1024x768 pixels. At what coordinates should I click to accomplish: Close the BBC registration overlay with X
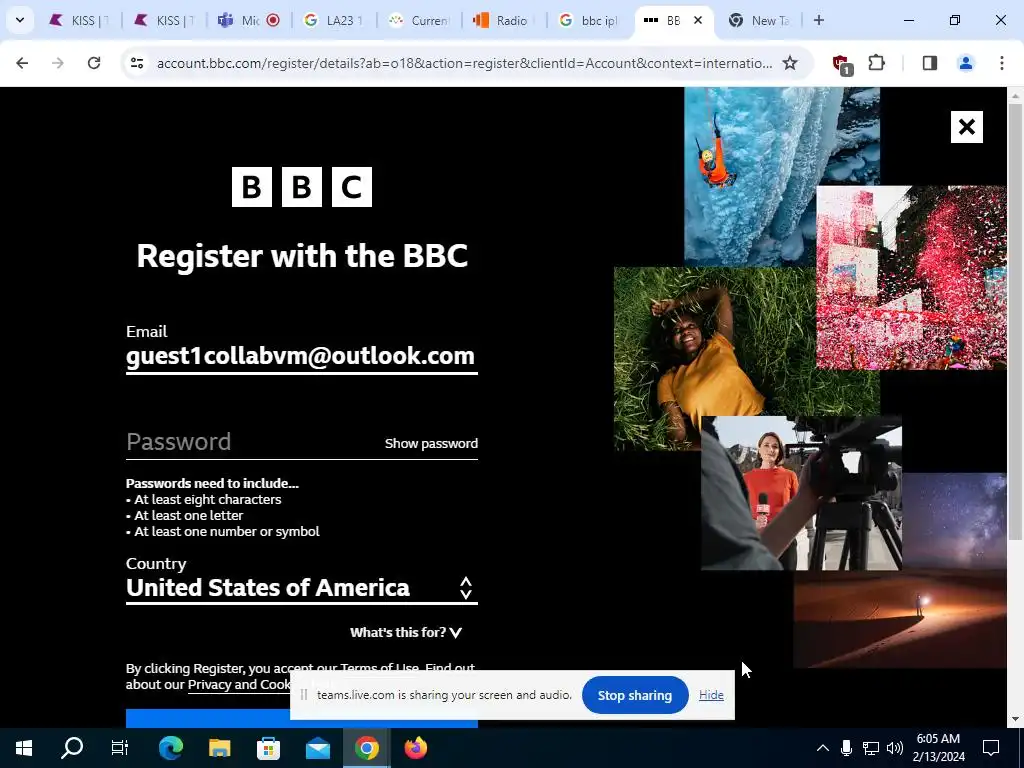tap(967, 127)
